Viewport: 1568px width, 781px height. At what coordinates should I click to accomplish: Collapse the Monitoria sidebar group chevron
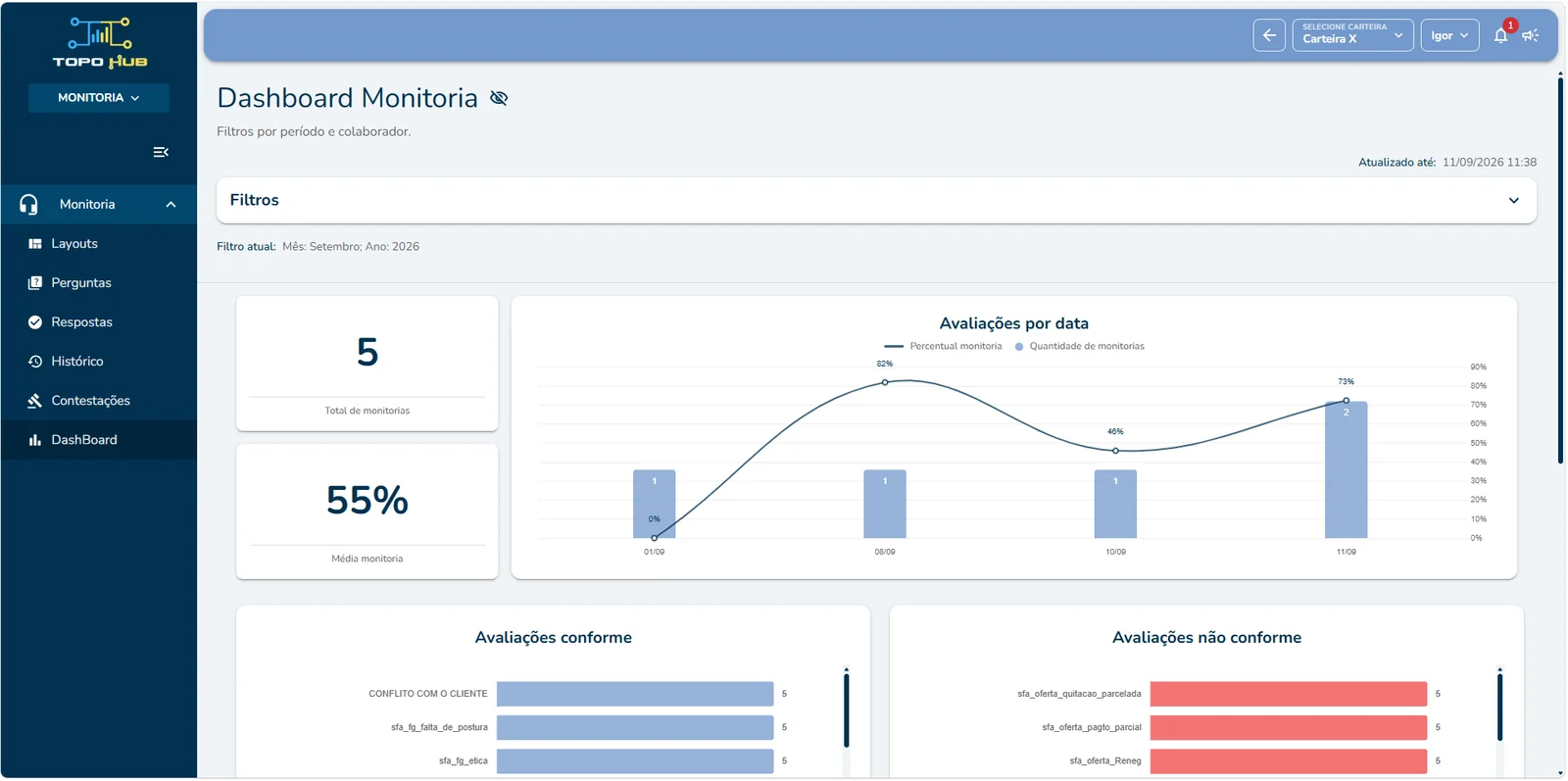click(x=171, y=205)
